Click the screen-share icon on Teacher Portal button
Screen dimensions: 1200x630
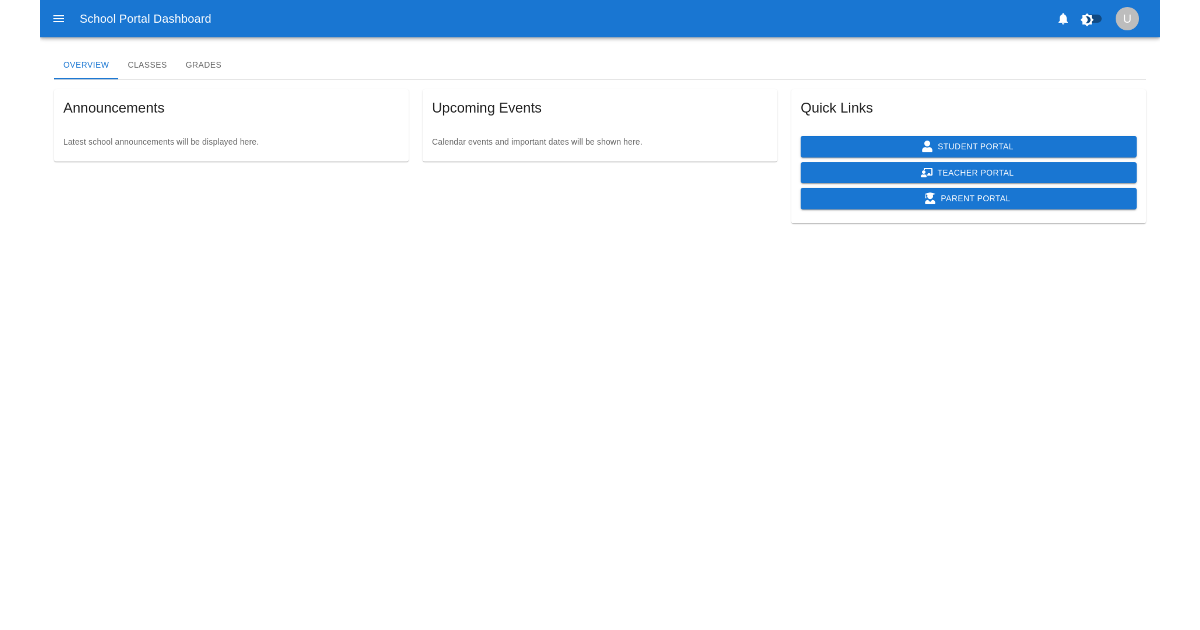[x=926, y=172]
